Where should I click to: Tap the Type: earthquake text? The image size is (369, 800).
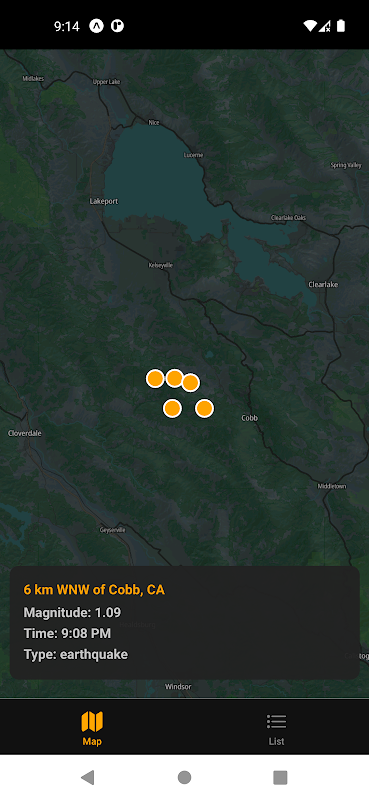(x=76, y=654)
